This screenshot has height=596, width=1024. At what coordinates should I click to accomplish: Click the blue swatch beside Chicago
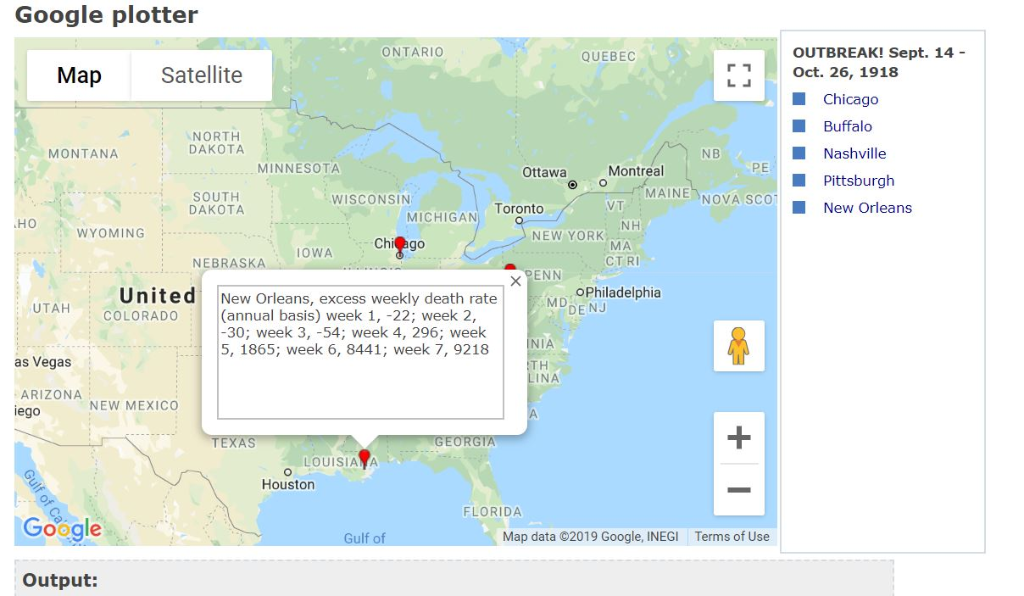[x=799, y=99]
